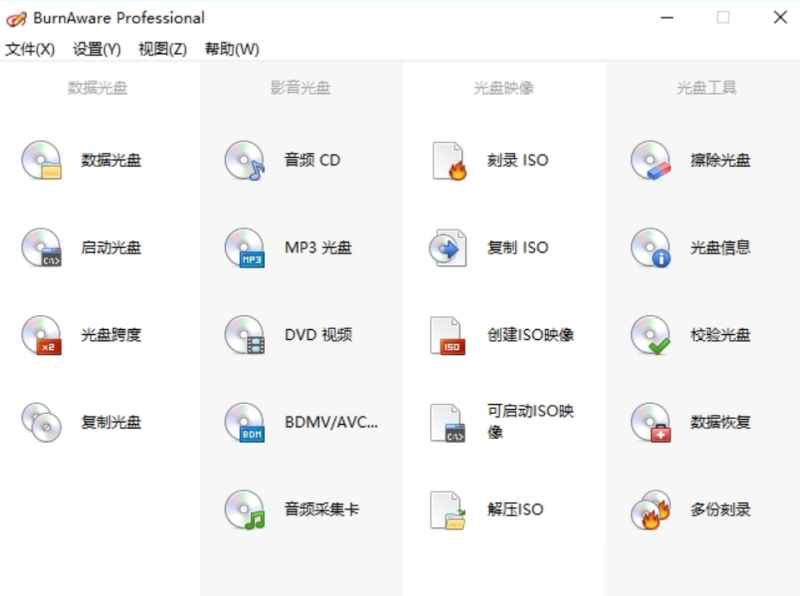800x596 pixels.
Task: Click the 刻录 ISO flame page icon
Action: (449, 161)
